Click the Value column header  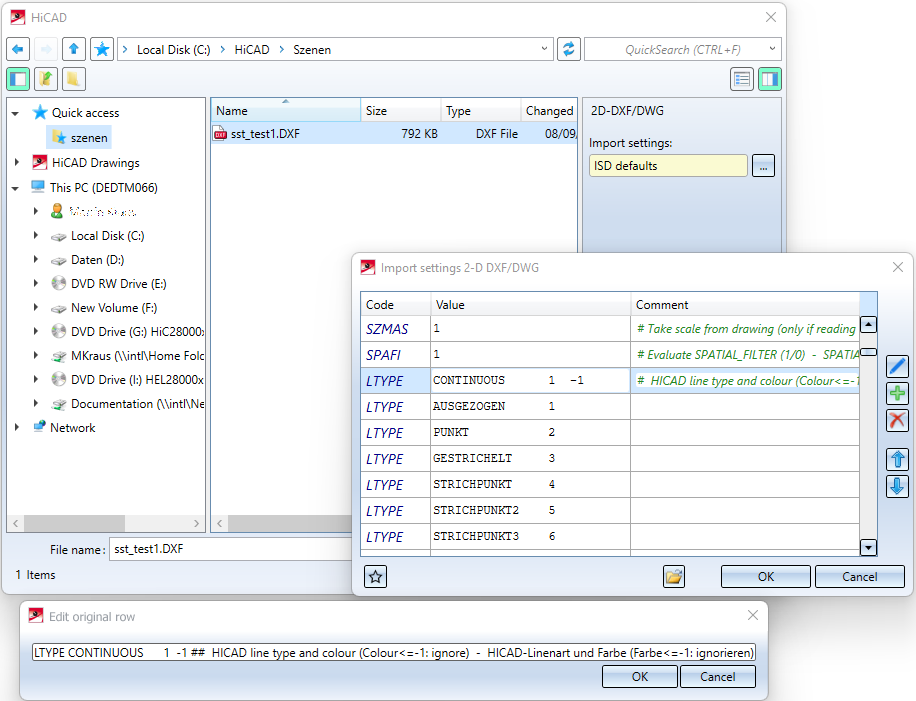[x=530, y=304]
